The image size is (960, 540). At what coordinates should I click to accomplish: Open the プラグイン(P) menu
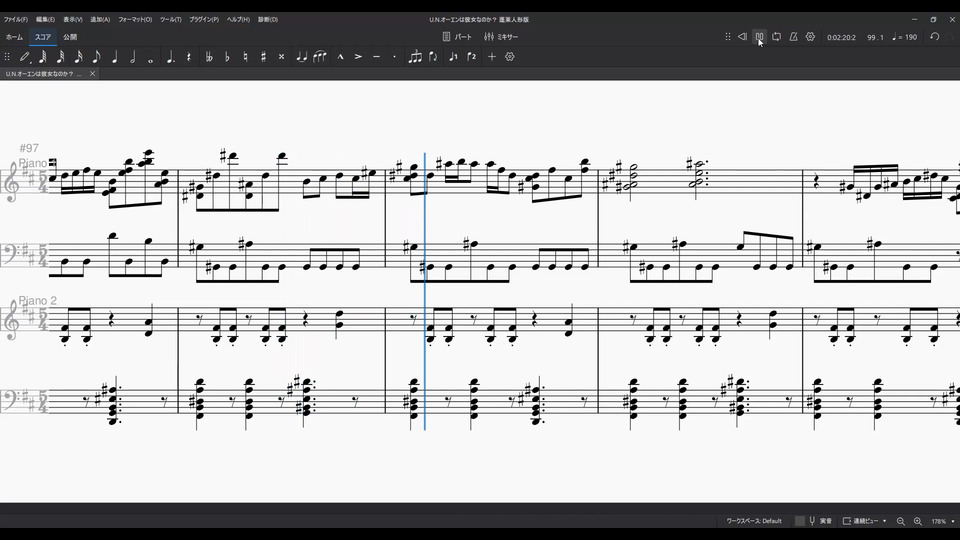[204, 20]
